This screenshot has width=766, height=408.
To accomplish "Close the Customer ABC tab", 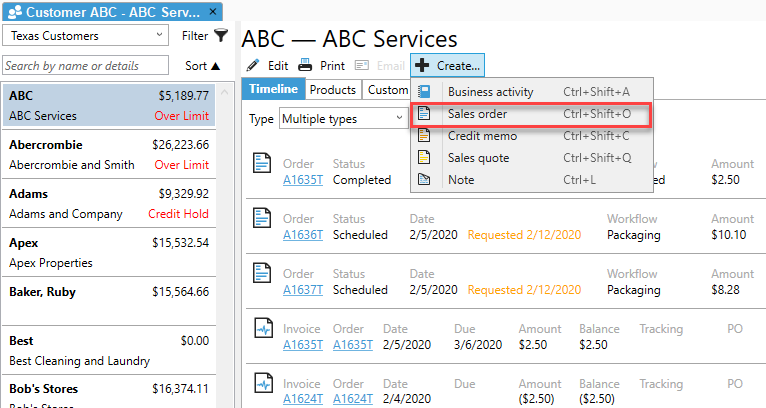I will [213, 11].
